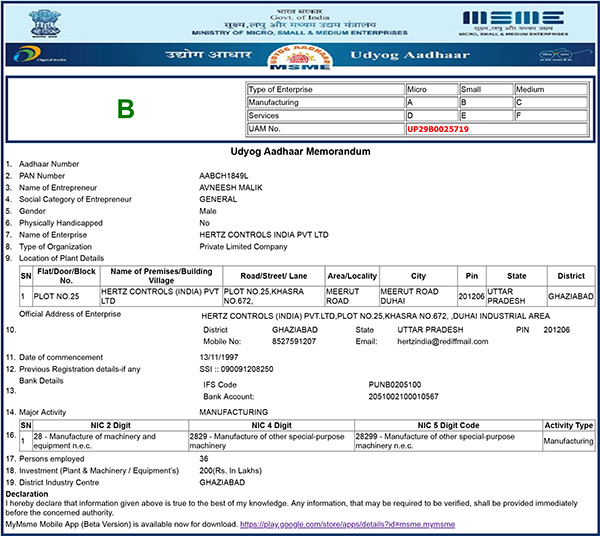The width and height of the screenshot is (600, 536).
Task: Click the Activity Type column header
Action: click(x=569, y=425)
